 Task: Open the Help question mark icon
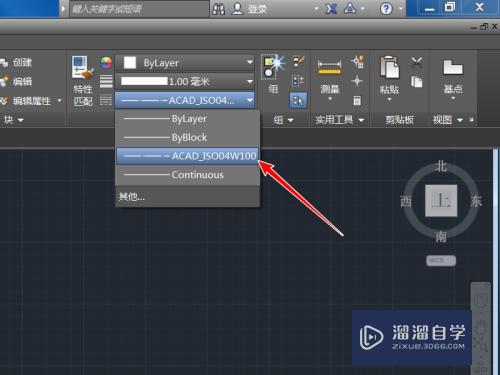[386, 8]
